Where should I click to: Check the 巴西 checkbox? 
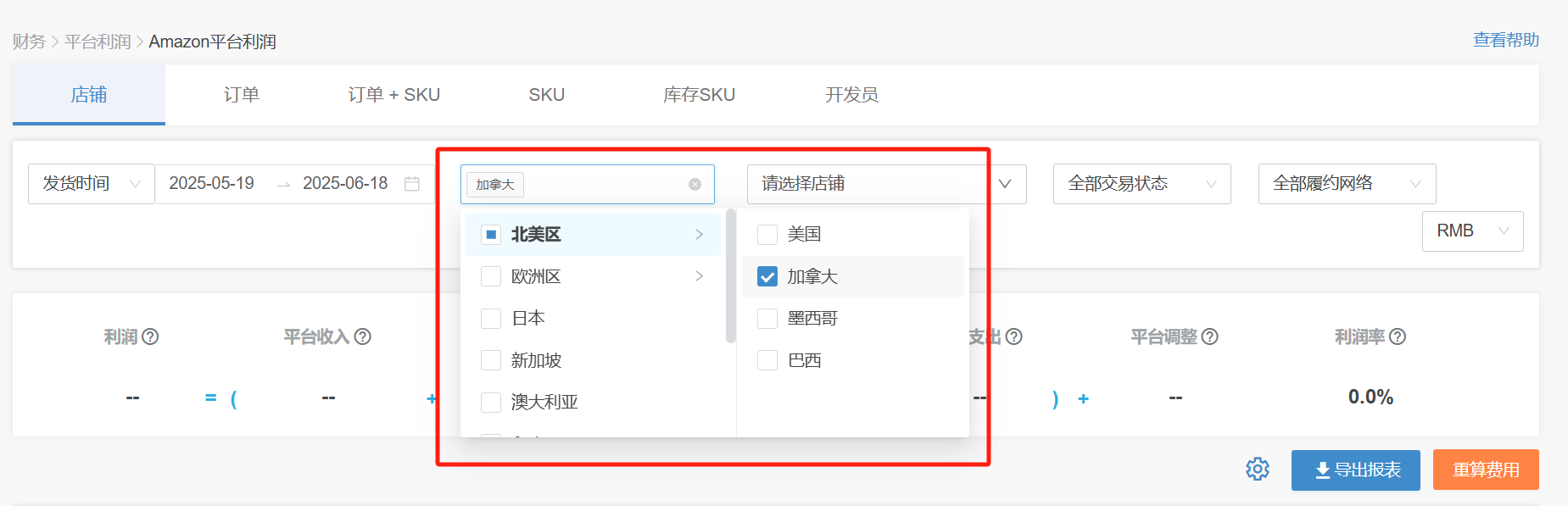coord(767,360)
